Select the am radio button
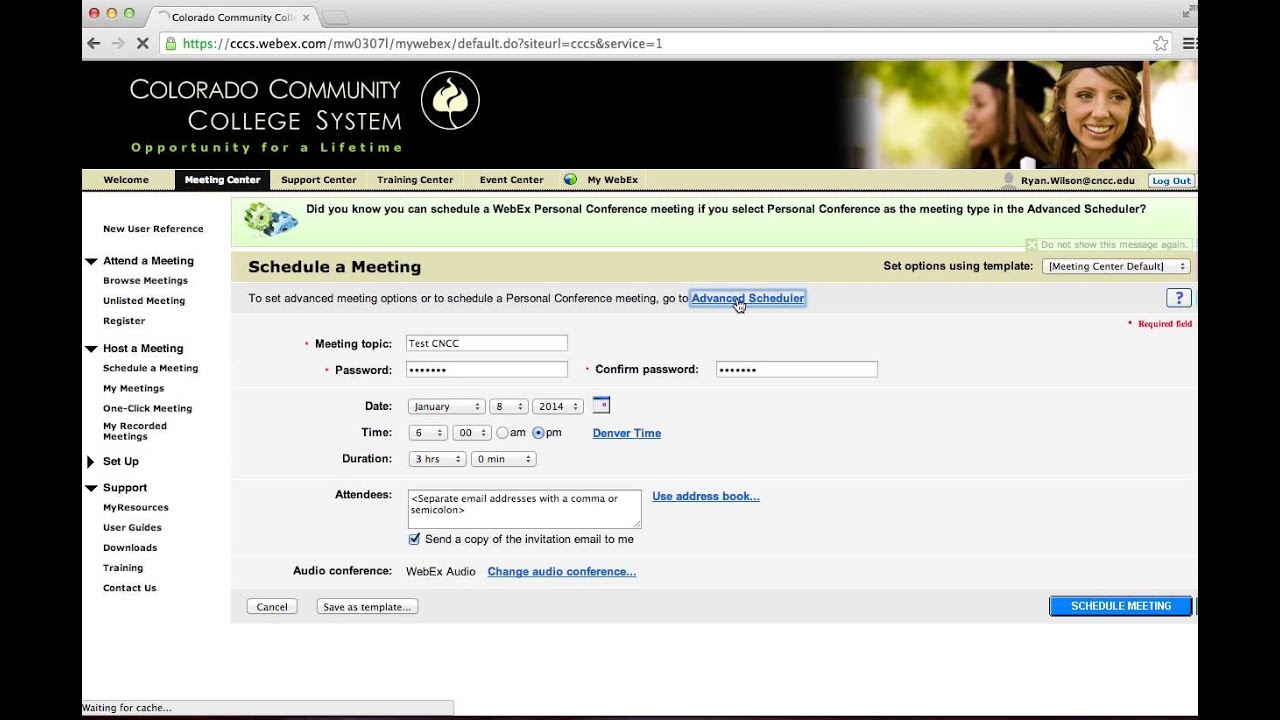1280x720 pixels. [502, 433]
